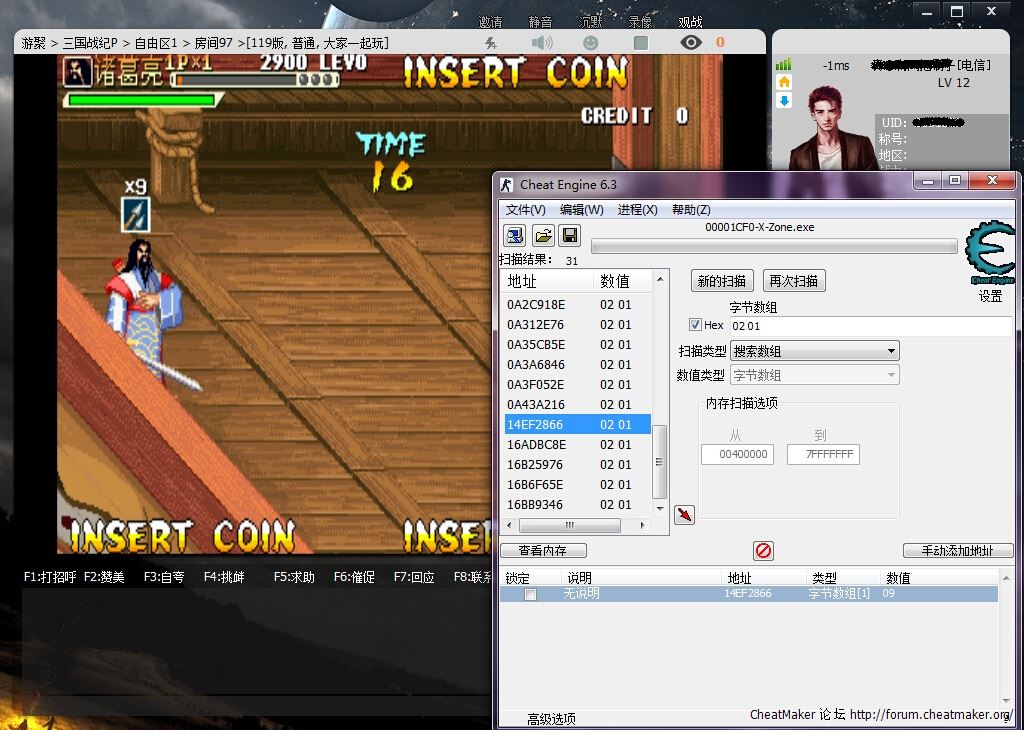Toggle the eye spectate icon
Image resolution: width=1024 pixels, height=730 pixels.
[690, 43]
